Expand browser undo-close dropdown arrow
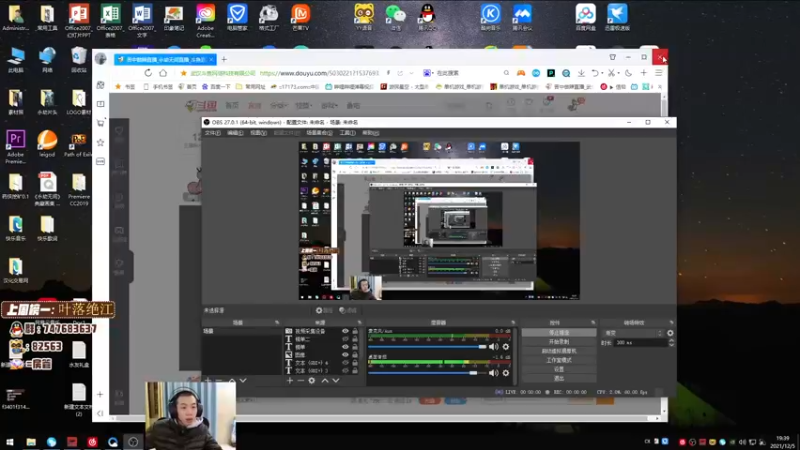Screen dimensions: 800x450 [x=602, y=73]
